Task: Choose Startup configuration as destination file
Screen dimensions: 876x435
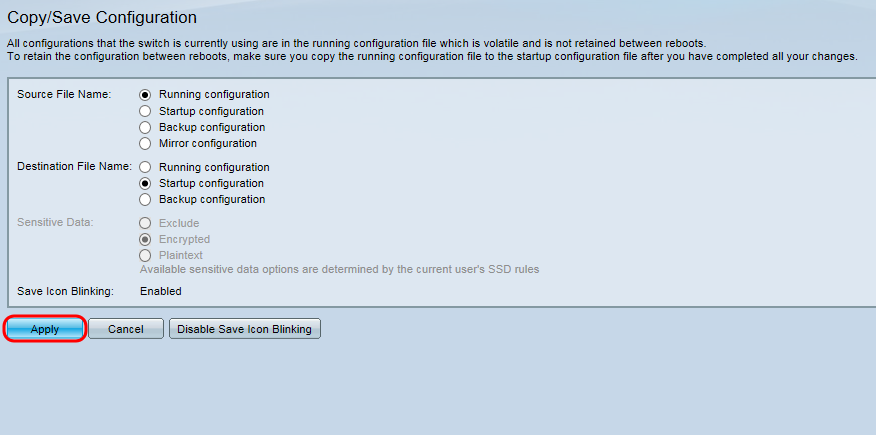Action: coord(145,183)
